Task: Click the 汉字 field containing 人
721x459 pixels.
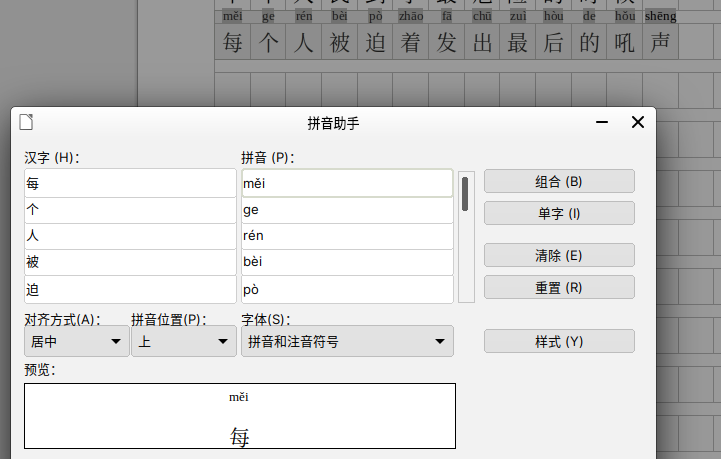Action: point(130,236)
